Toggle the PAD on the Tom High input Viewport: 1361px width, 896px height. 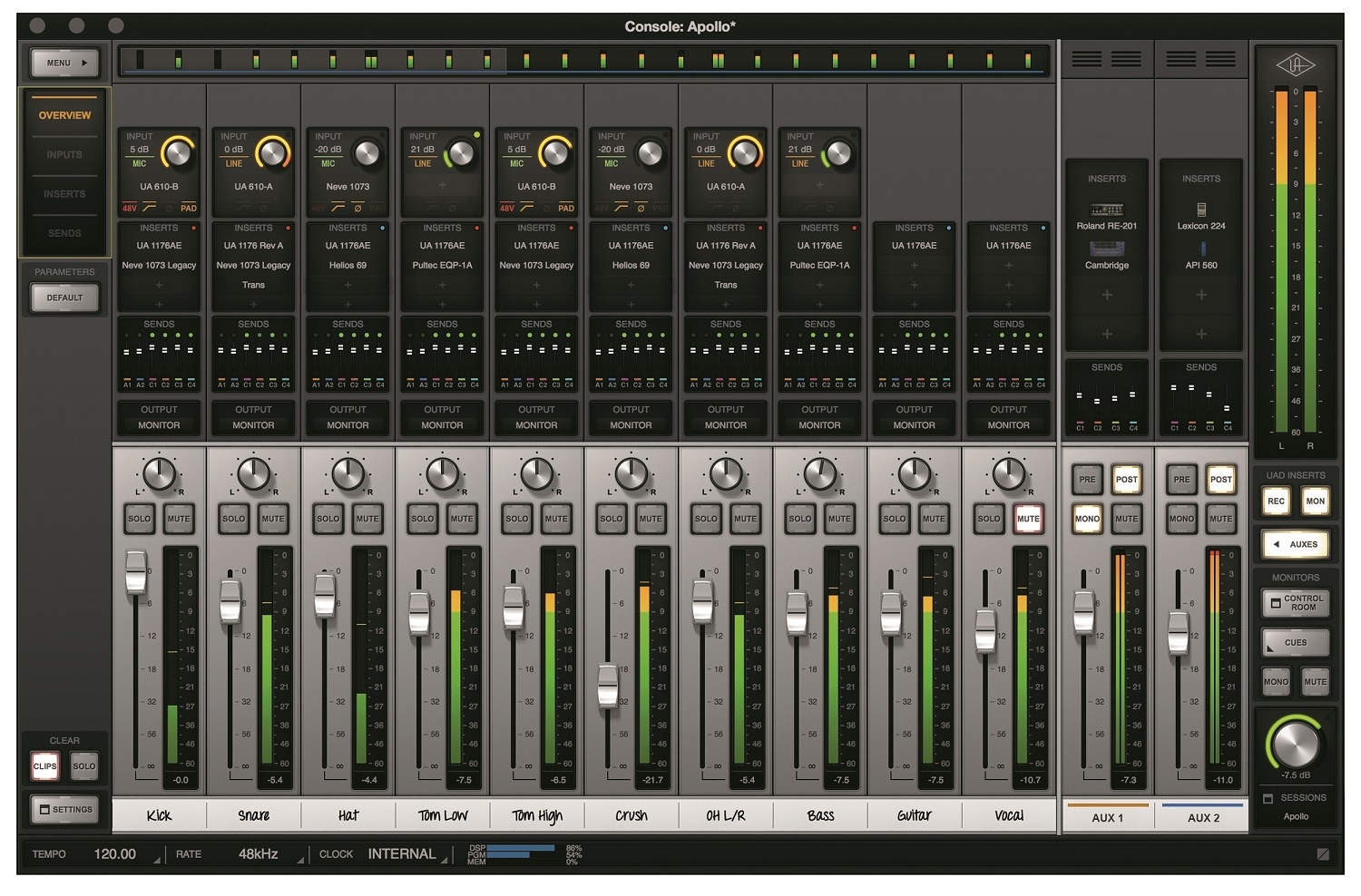pyautogui.click(x=566, y=209)
